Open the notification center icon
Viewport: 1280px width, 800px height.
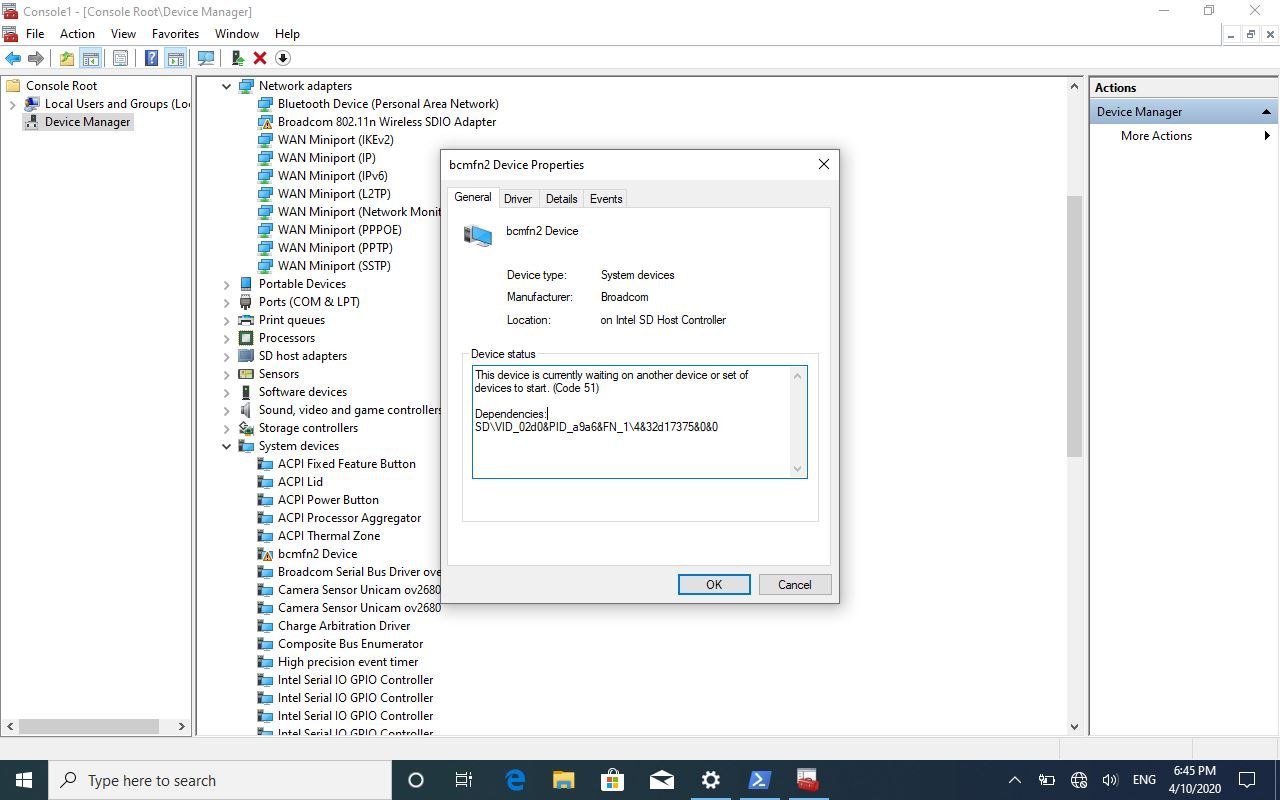[x=1247, y=780]
